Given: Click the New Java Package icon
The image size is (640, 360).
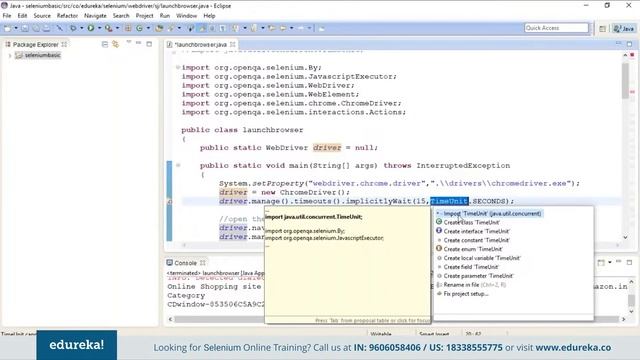Looking at the screenshot, I should (x=128, y=28).
